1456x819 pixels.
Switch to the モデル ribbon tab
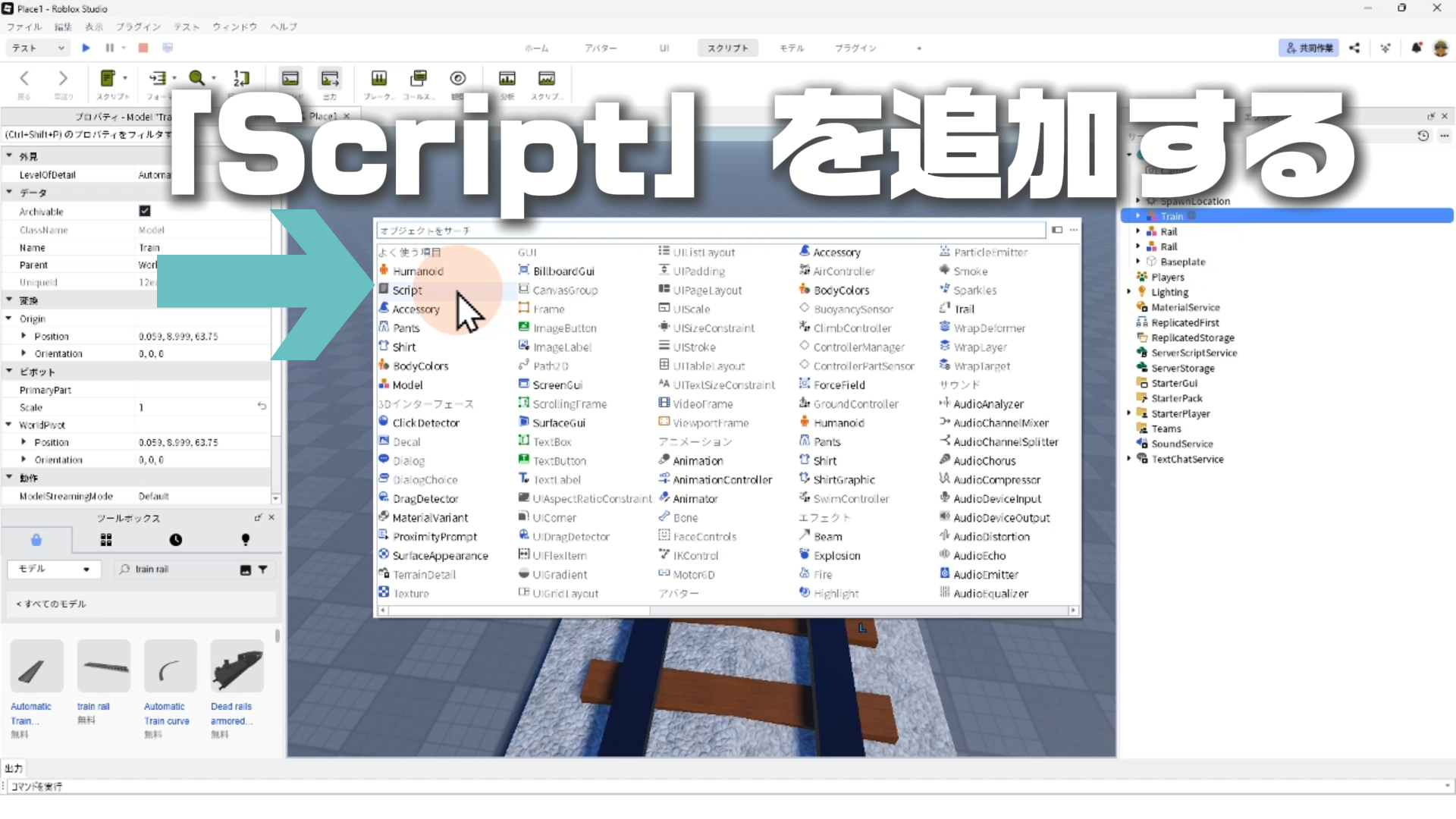click(x=792, y=48)
